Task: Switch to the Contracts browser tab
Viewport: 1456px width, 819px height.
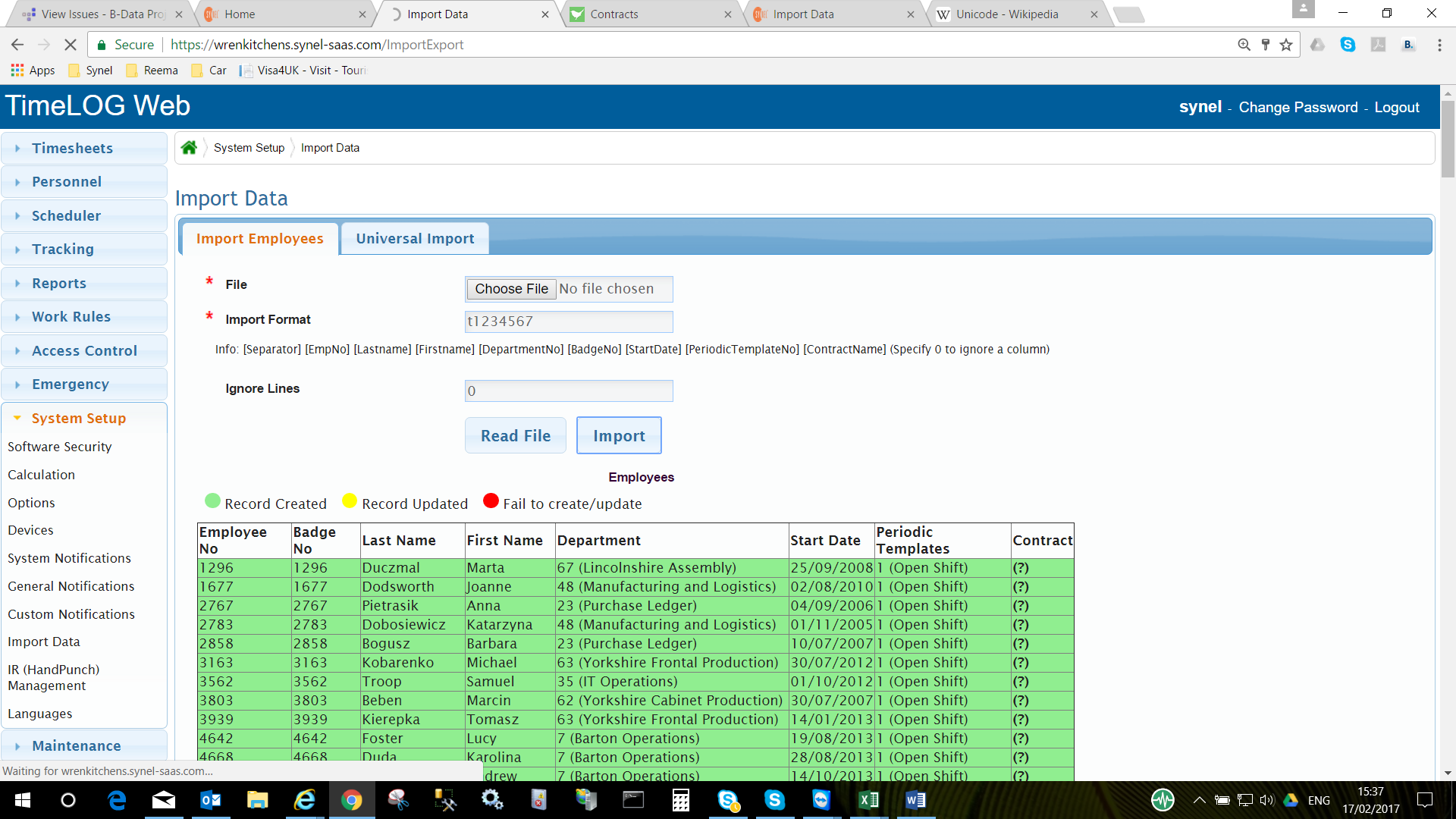Action: click(x=651, y=14)
